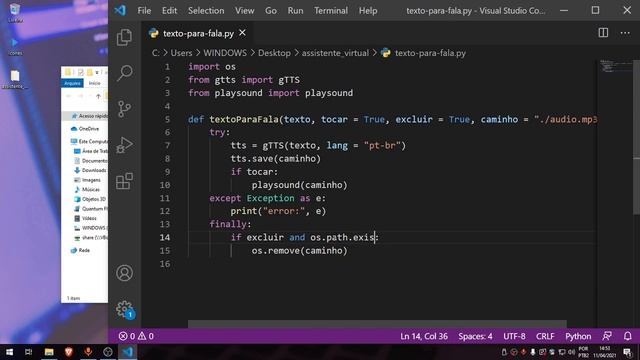Click the vertical scrollbar of the editor
This screenshot has height=360, width=640.
pyautogui.click(x=636, y=137)
